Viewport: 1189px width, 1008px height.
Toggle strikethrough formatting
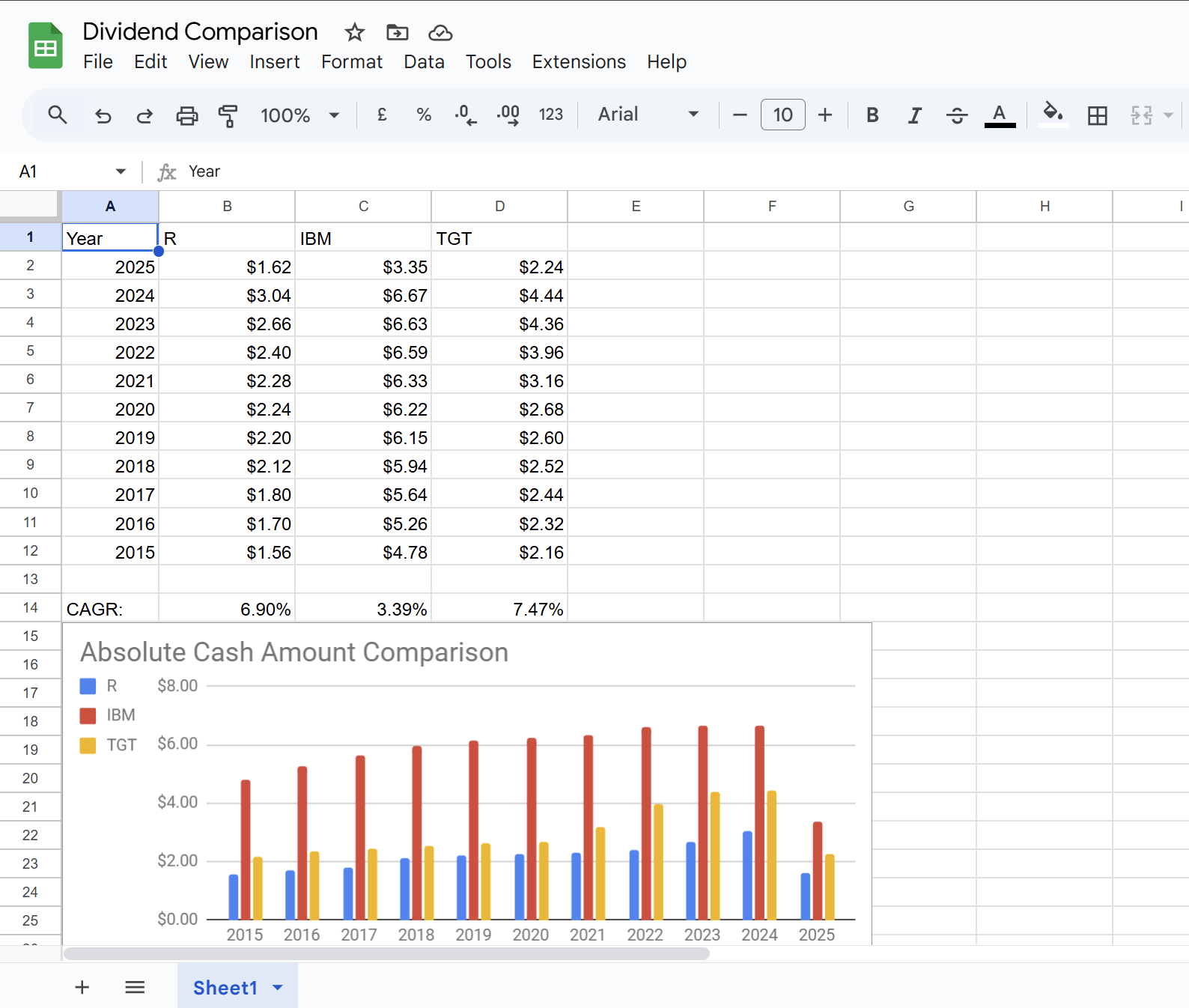[x=957, y=115]
